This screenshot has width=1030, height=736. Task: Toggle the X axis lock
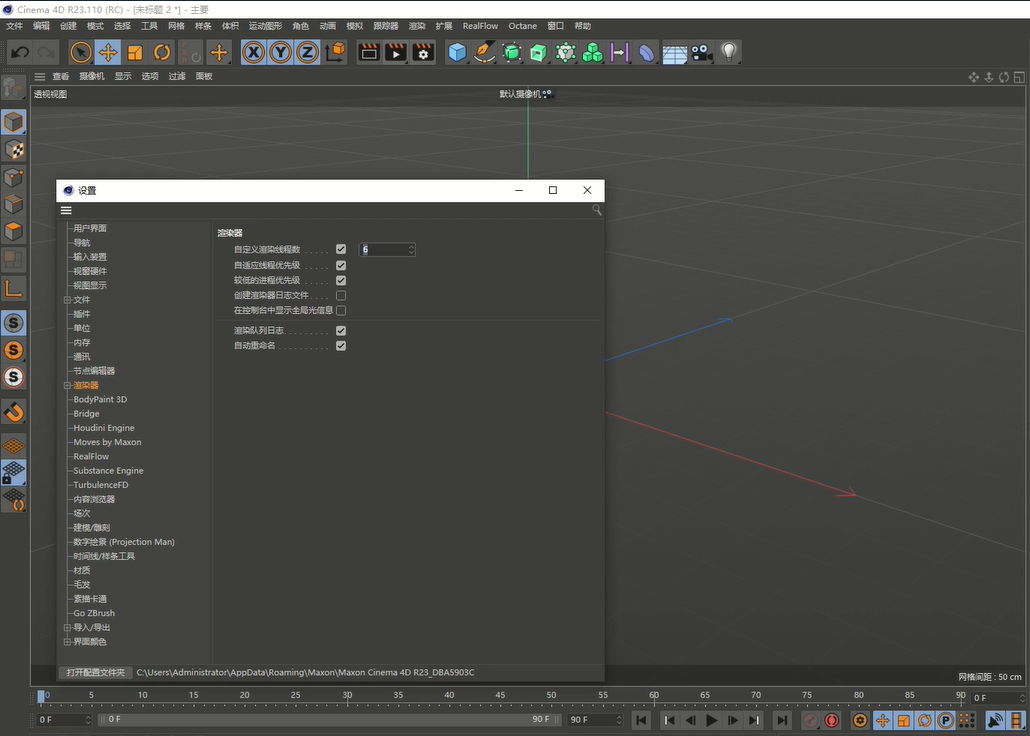[x=254, y=52]
